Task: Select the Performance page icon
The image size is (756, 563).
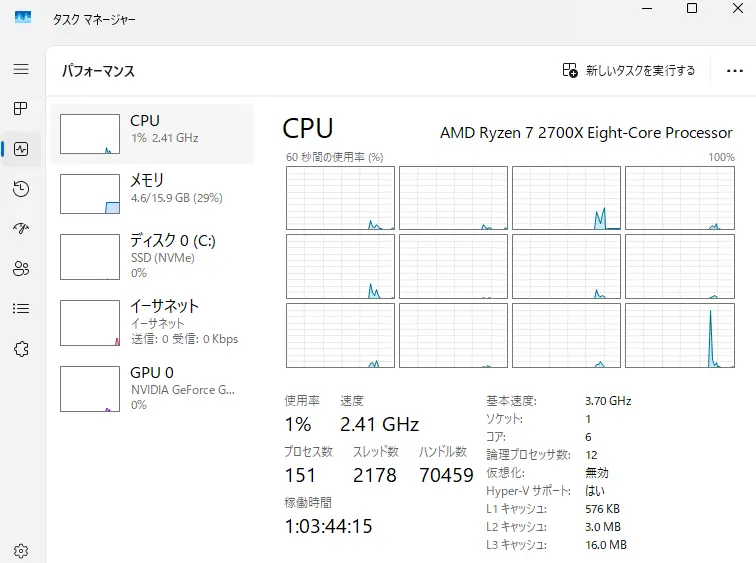Action: (21, 149)
